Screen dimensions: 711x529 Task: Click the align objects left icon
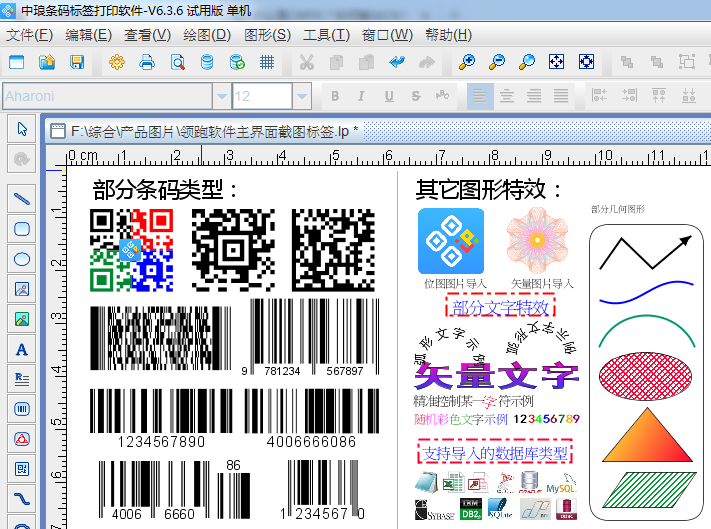599,96
